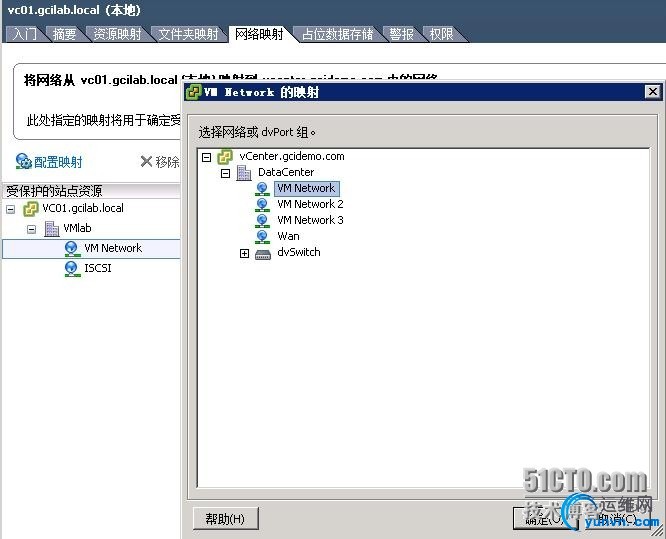Select the 网络映射 tab

259,34
